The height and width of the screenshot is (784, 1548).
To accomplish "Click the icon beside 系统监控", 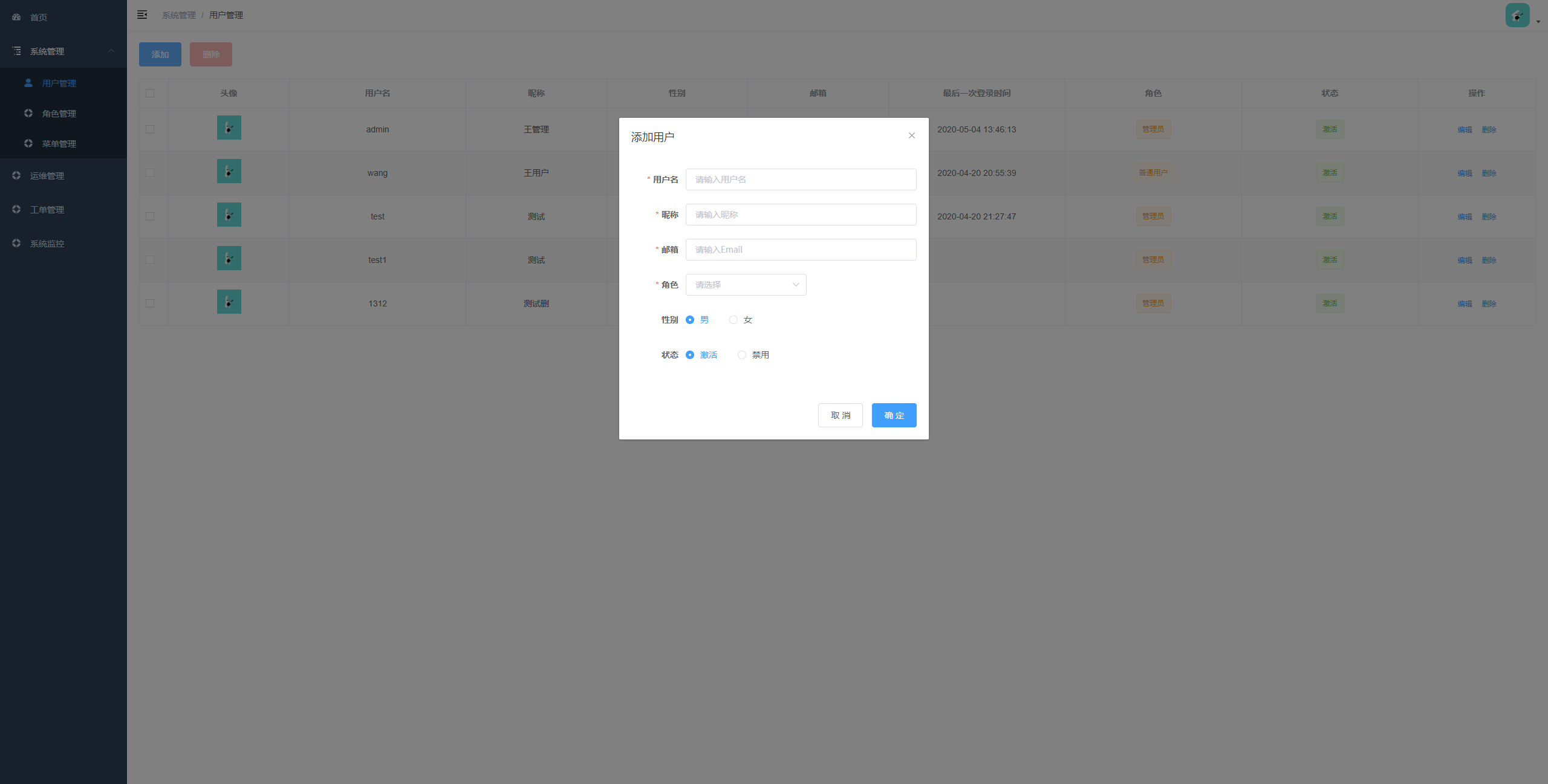I will tap(16, 243).
